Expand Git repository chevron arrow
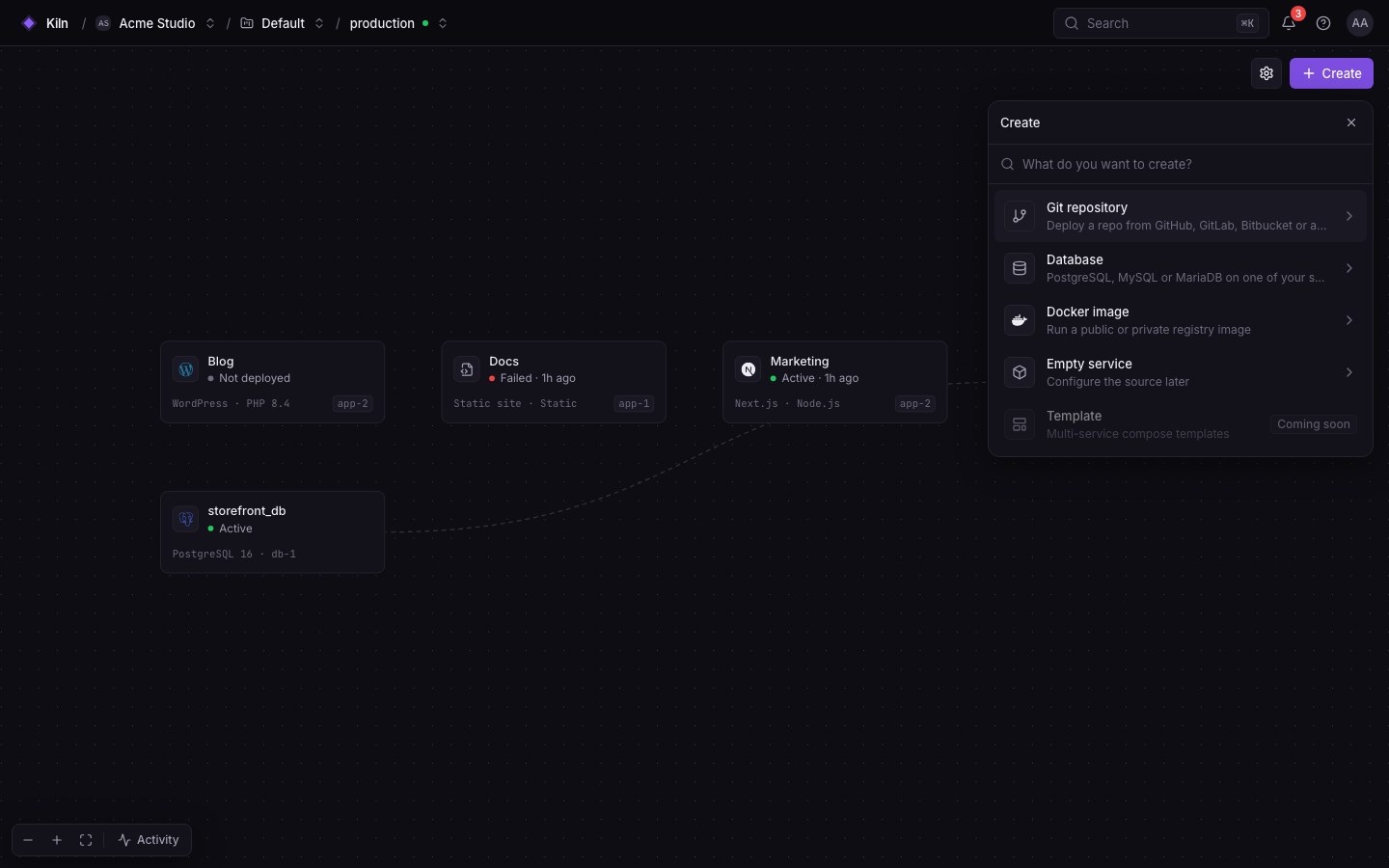 coord(1349,216)
